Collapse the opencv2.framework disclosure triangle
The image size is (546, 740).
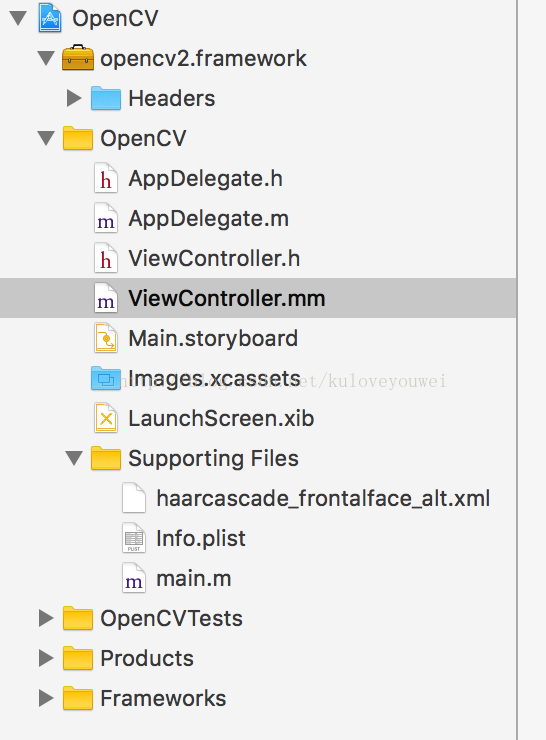(46, 59)
